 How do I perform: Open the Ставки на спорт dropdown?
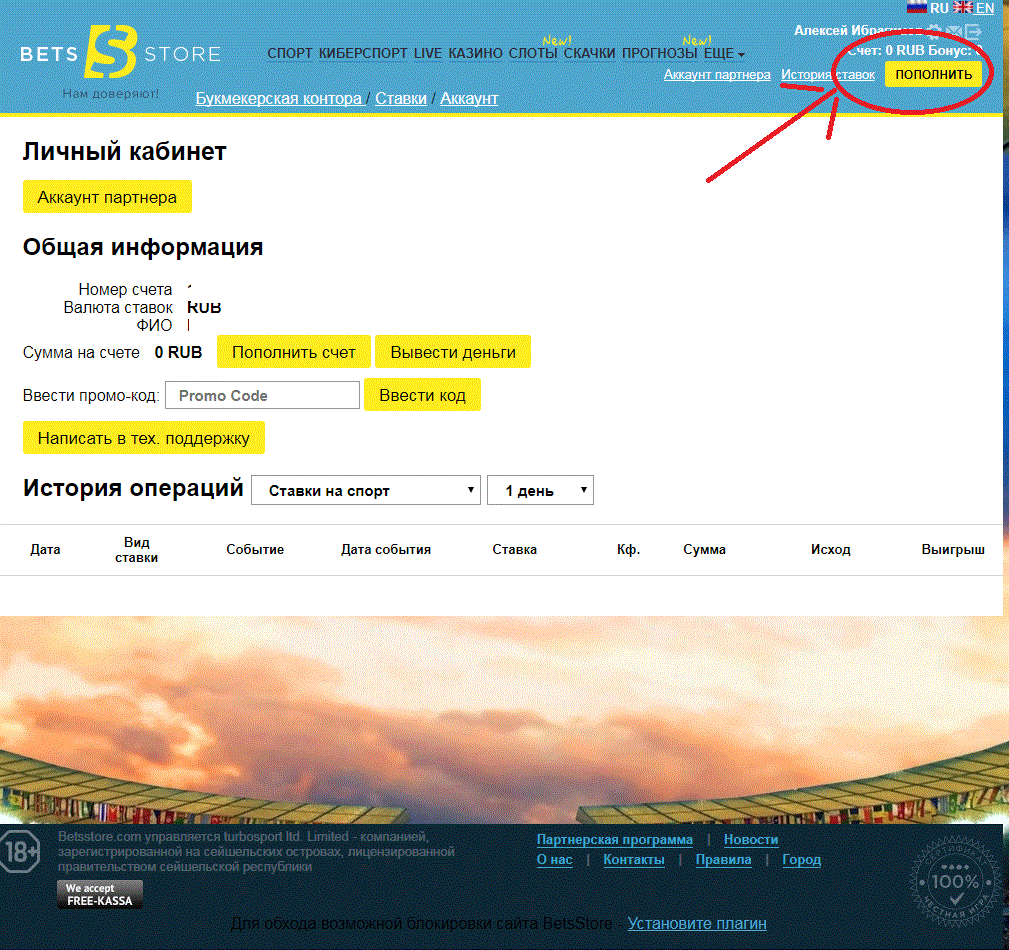click(366, 490)
